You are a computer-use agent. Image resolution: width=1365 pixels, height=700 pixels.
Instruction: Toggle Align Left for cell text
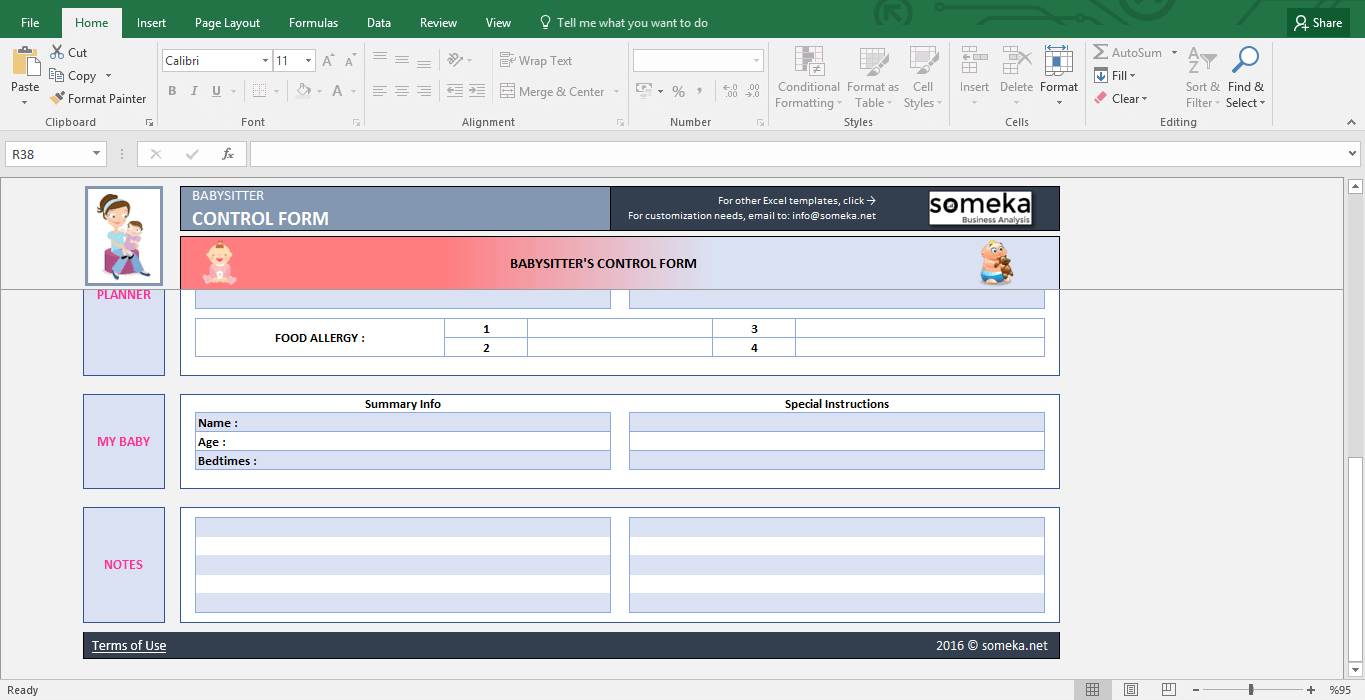click(x=379, y=91)
